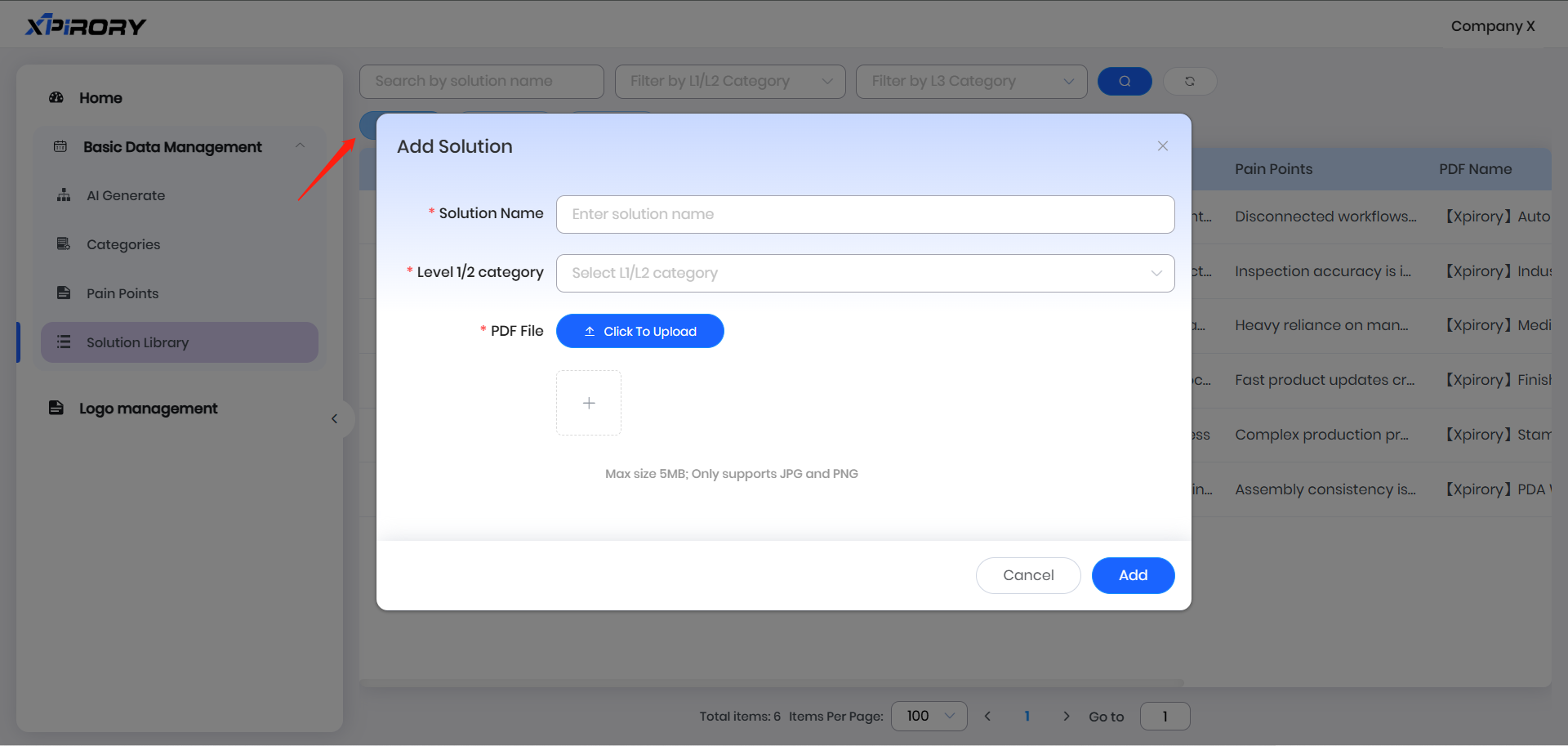
Task: Click the plus image upload box
Action: (589, 403)
